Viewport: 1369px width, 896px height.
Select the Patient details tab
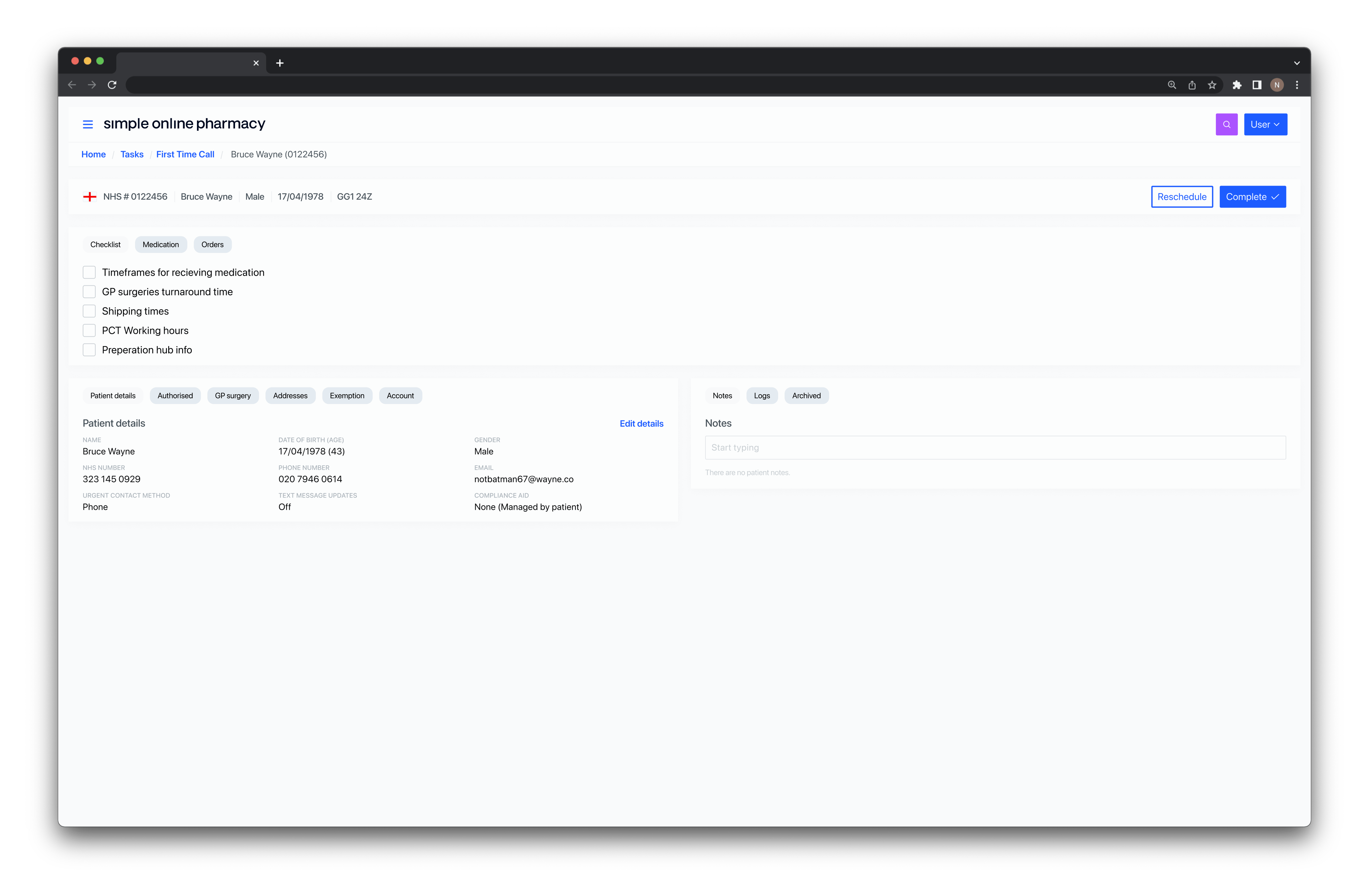coord(113,396)
